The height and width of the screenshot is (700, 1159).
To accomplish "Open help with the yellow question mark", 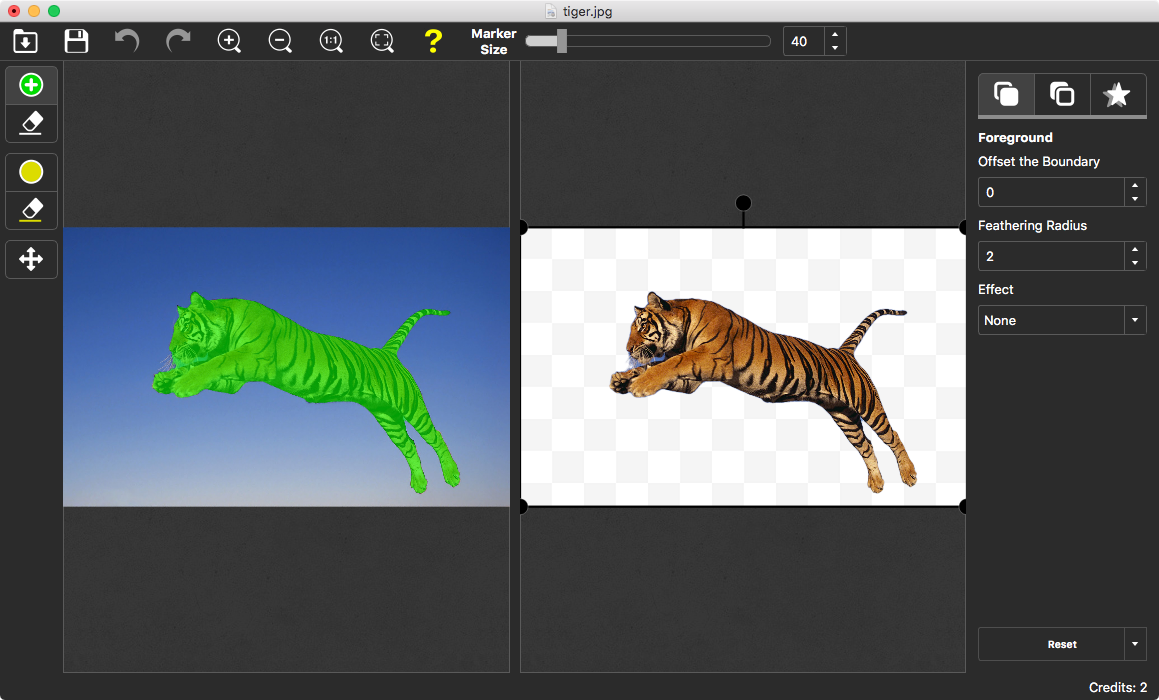I will (x=432, y=41).
